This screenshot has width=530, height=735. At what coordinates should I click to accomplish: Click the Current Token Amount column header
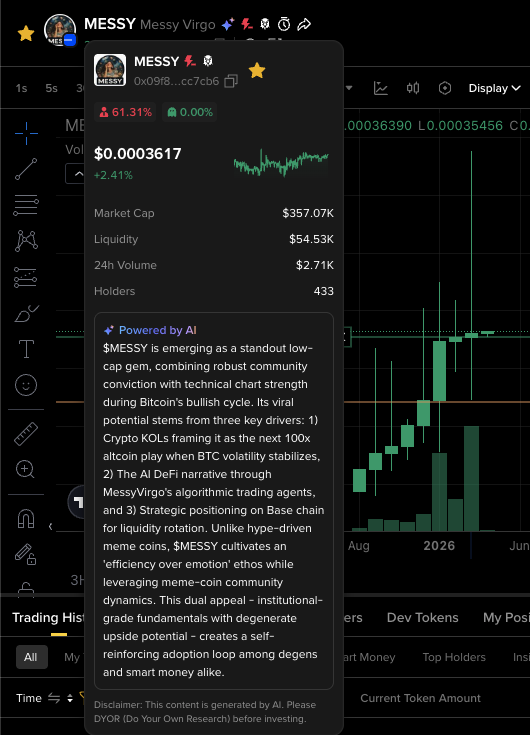pyautogui.click(x=420, y=698)
